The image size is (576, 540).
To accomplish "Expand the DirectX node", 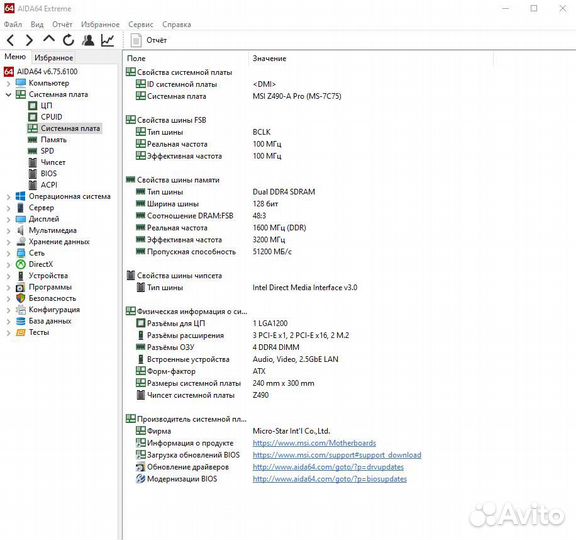I will (x=8, y=264).
